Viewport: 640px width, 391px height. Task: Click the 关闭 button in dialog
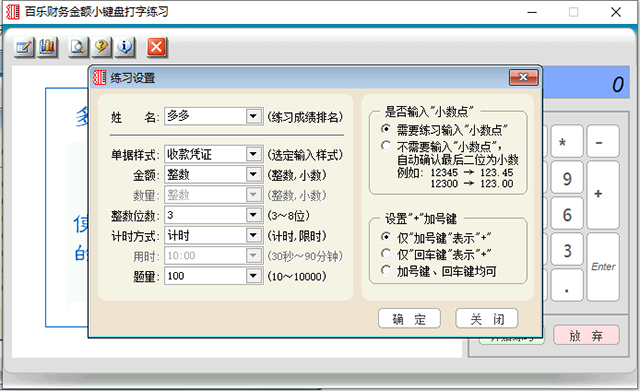(487, 318)
